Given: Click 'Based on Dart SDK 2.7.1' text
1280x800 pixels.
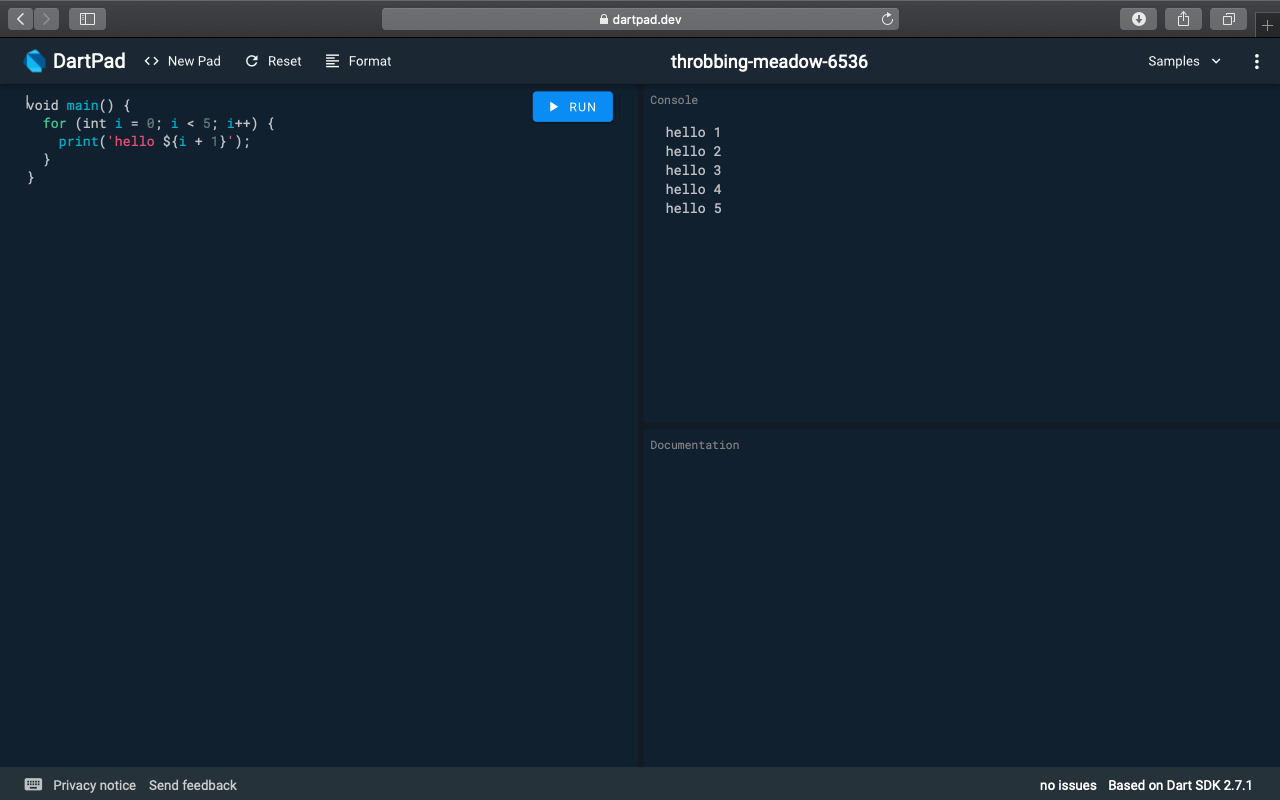Looking at the screenshot, I should click(1180, 785).
